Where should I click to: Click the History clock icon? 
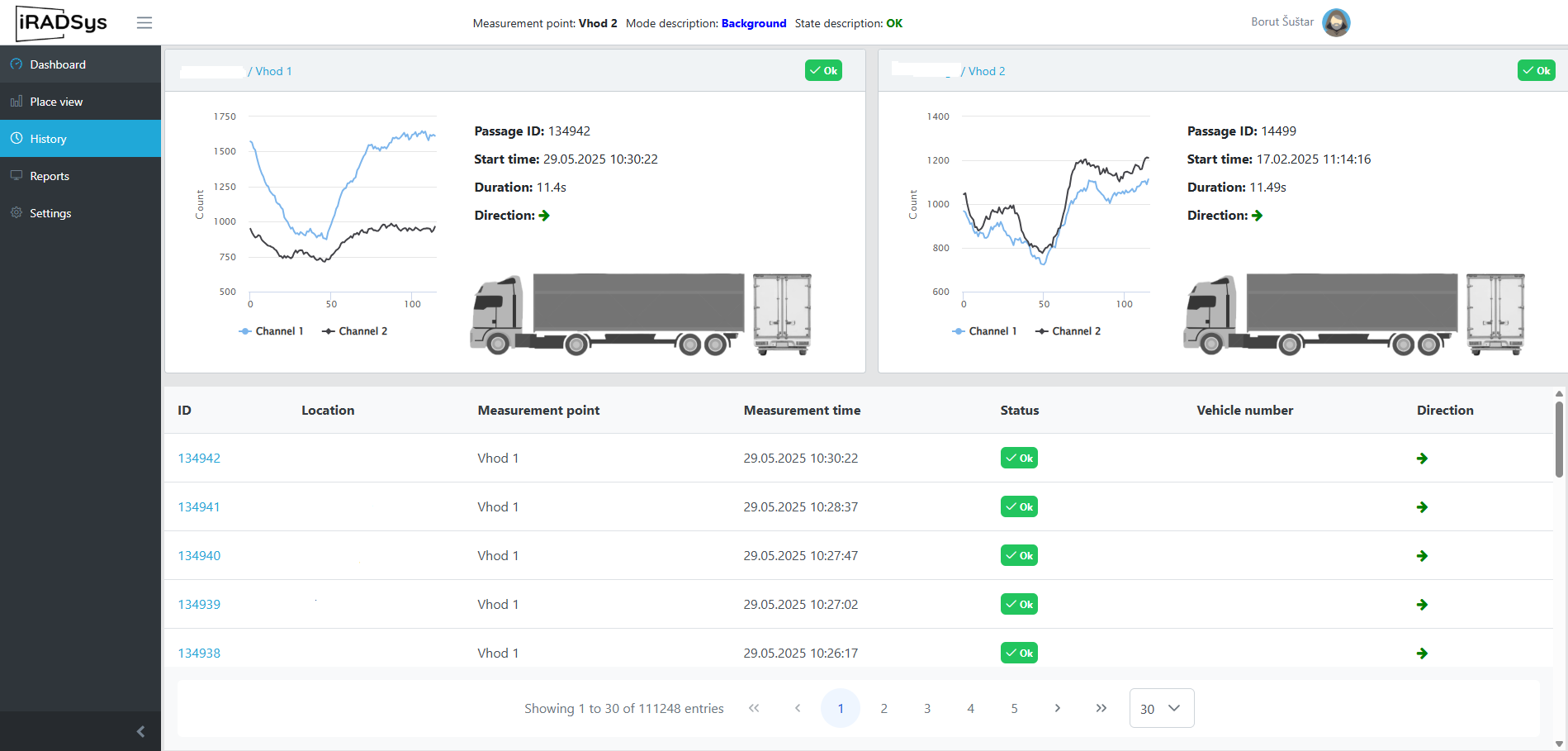point(16,139)
